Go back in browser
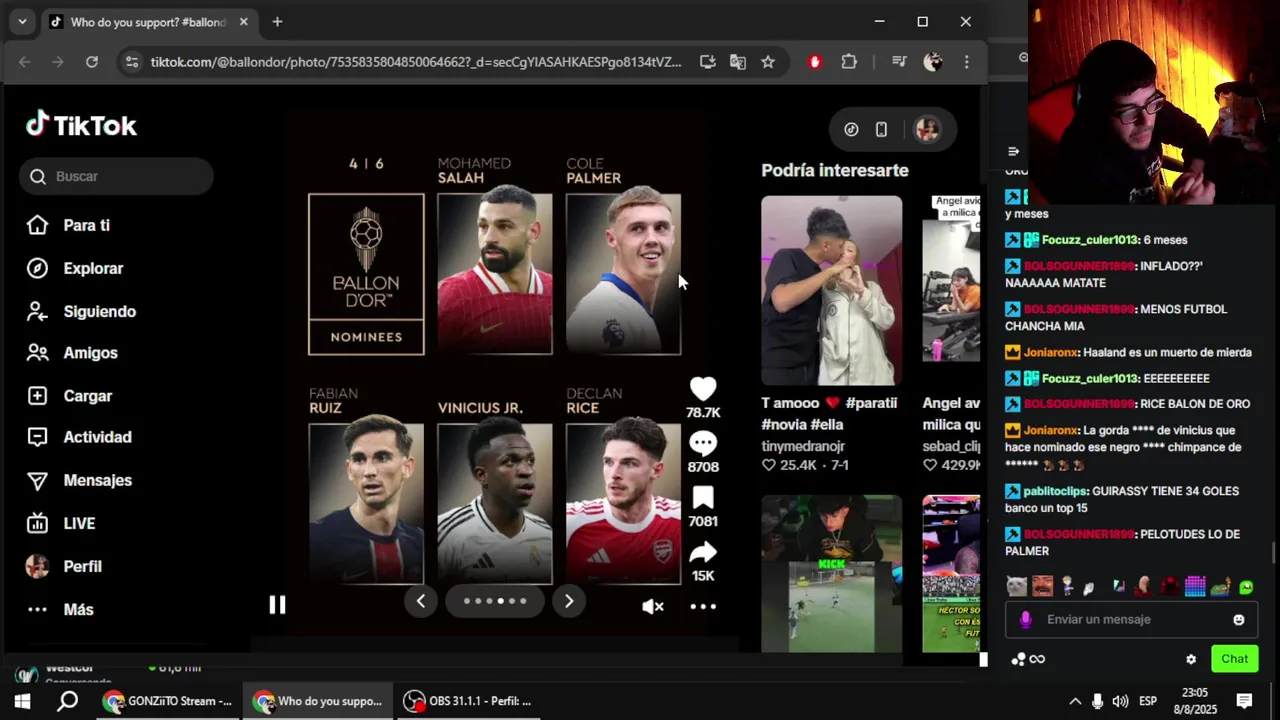Image resolution: width=1280 pixels, height=720 pixels. [x=24, y=62]
